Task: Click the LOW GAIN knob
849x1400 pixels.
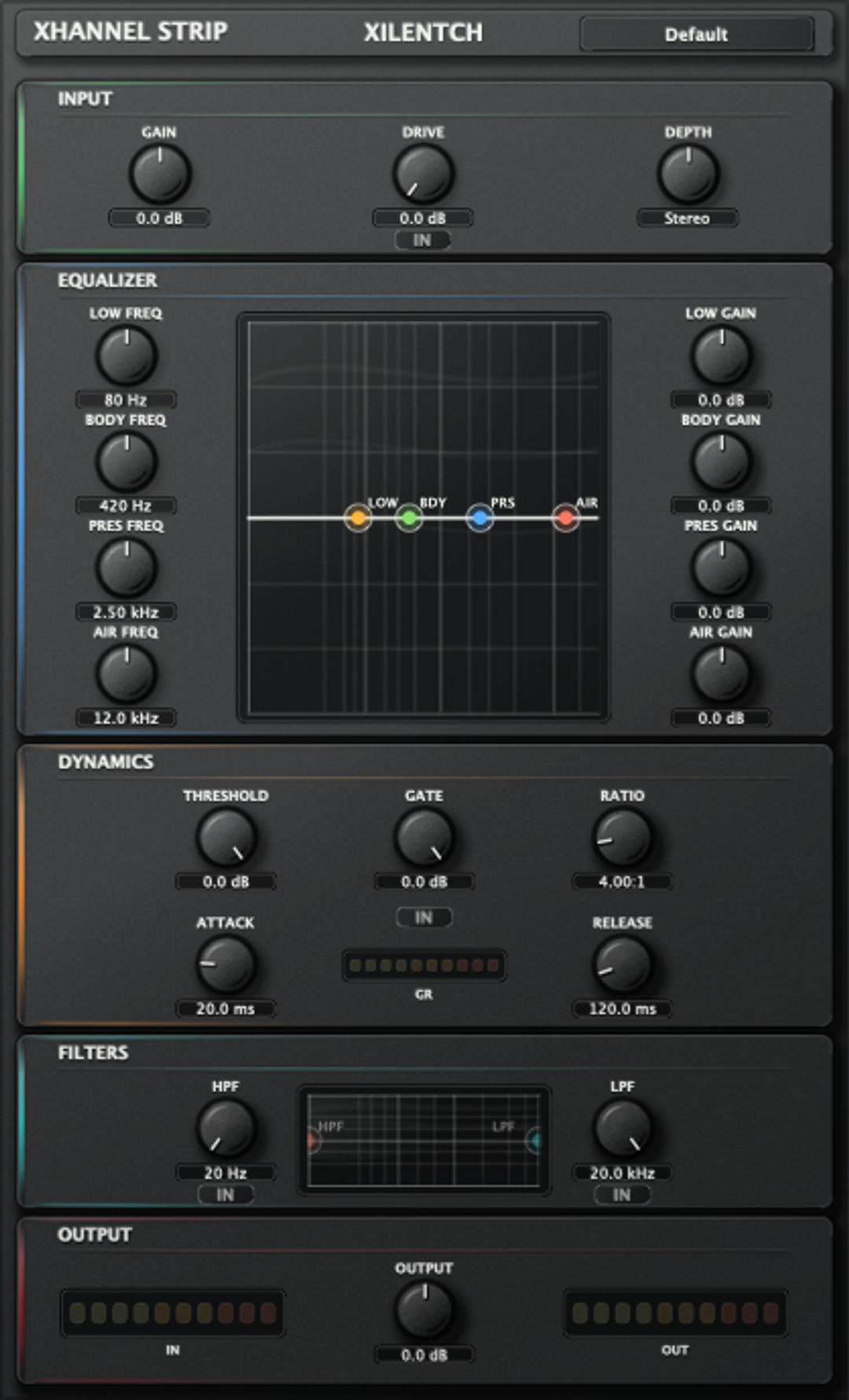Action: click(721, 356)
